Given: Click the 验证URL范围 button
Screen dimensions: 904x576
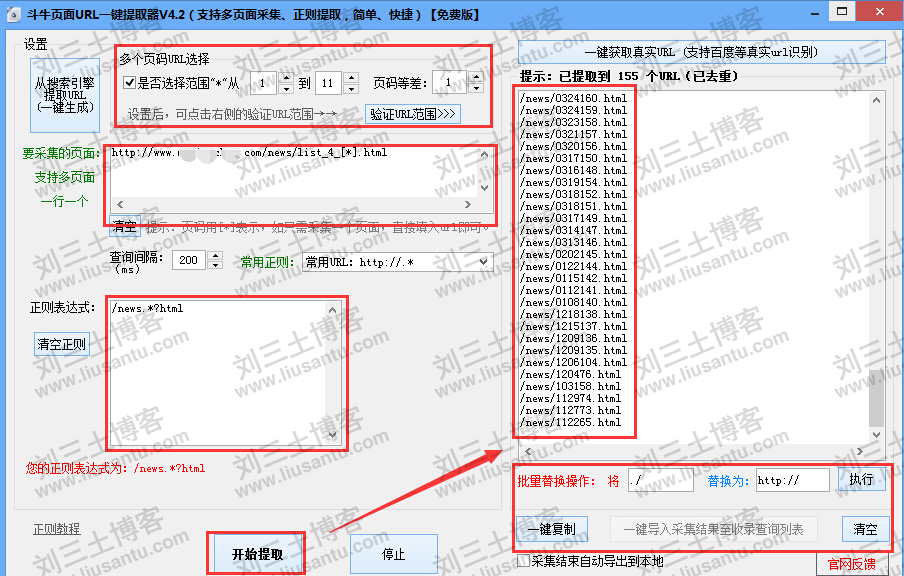Looking at the screenshot, I should pos(413,113).
